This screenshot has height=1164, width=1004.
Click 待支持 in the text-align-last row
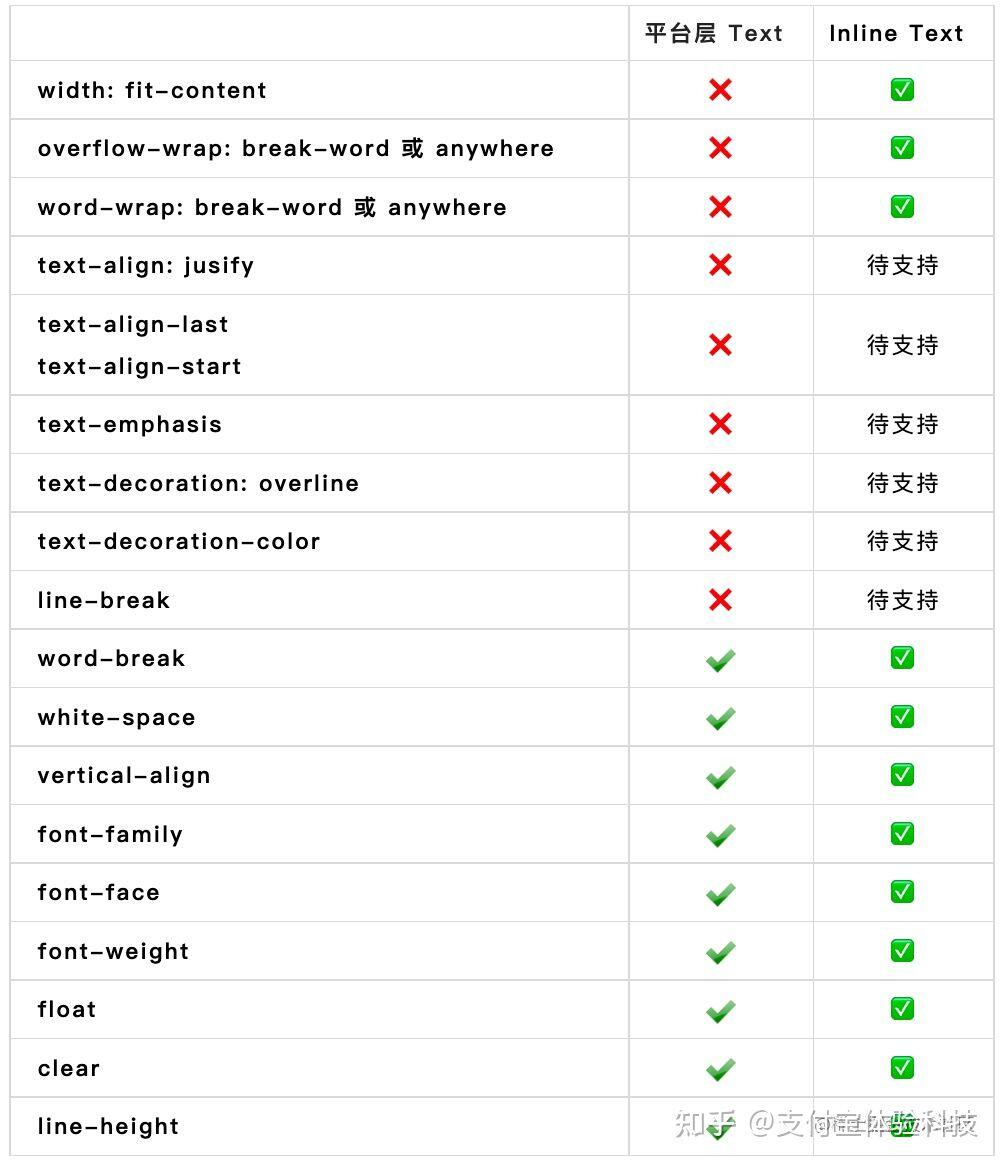(902, 344)
